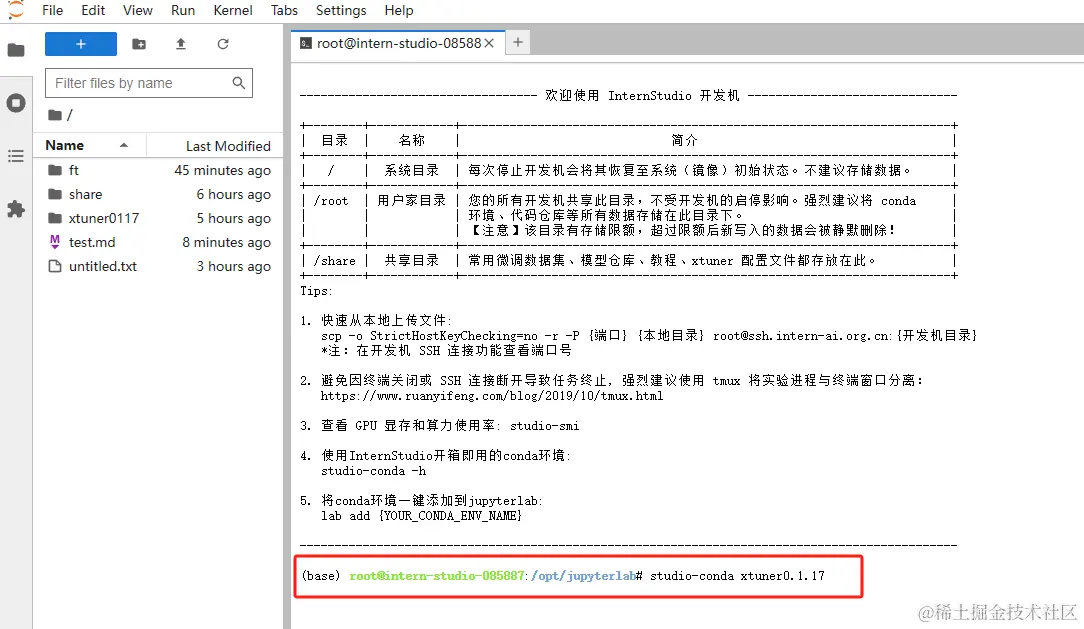The image size is (1084, 629).
Task: Refresh the file browser list
Action: 223,44
